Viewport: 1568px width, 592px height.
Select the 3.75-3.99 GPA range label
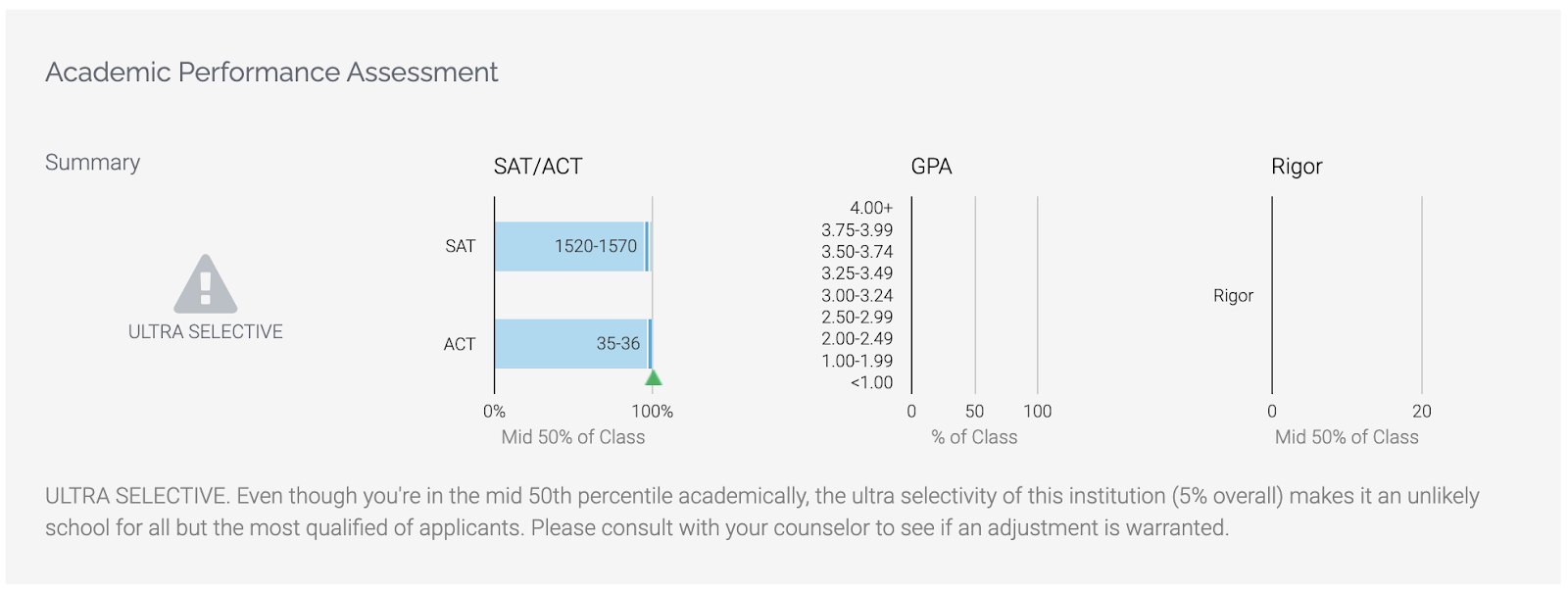(857, 229)
